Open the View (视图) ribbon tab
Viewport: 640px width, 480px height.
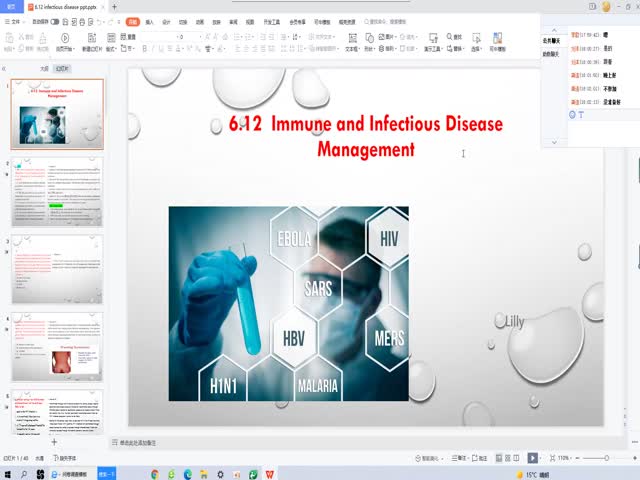point(250,22)
